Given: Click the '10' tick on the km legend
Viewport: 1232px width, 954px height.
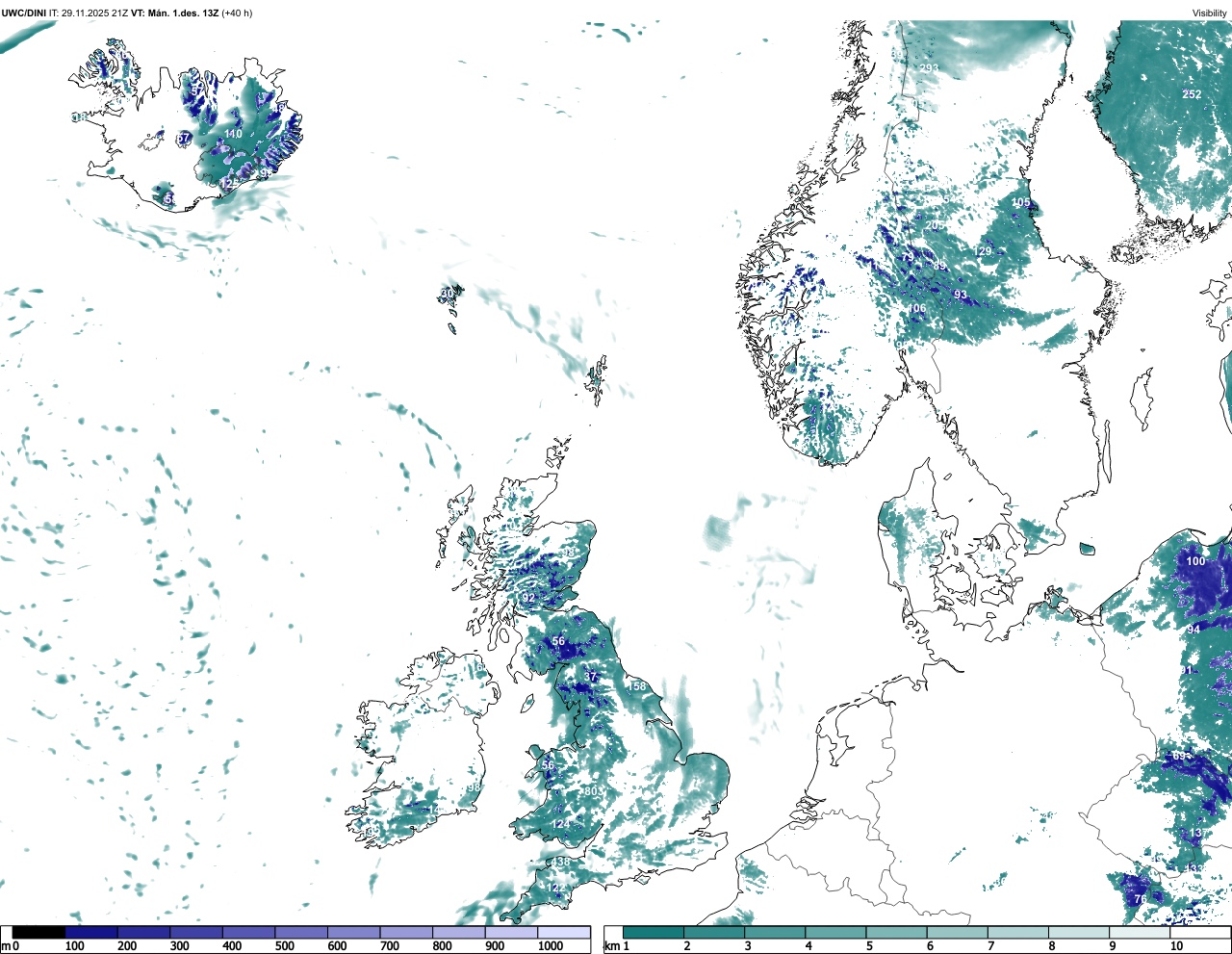Looking at the screenshot, I should [x=1175, y=946].
